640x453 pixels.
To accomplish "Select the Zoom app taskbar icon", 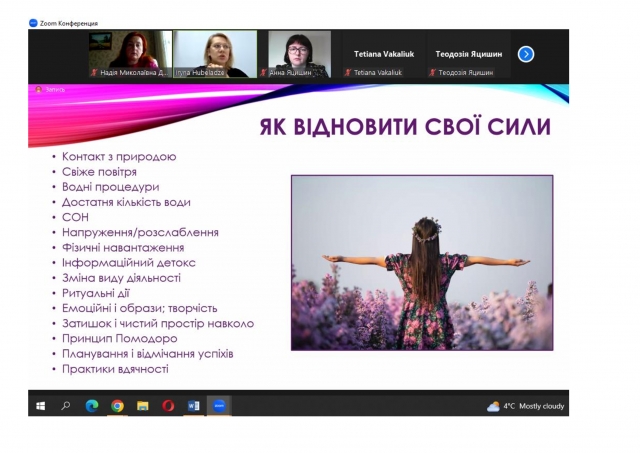I will (x=220, y=406).
